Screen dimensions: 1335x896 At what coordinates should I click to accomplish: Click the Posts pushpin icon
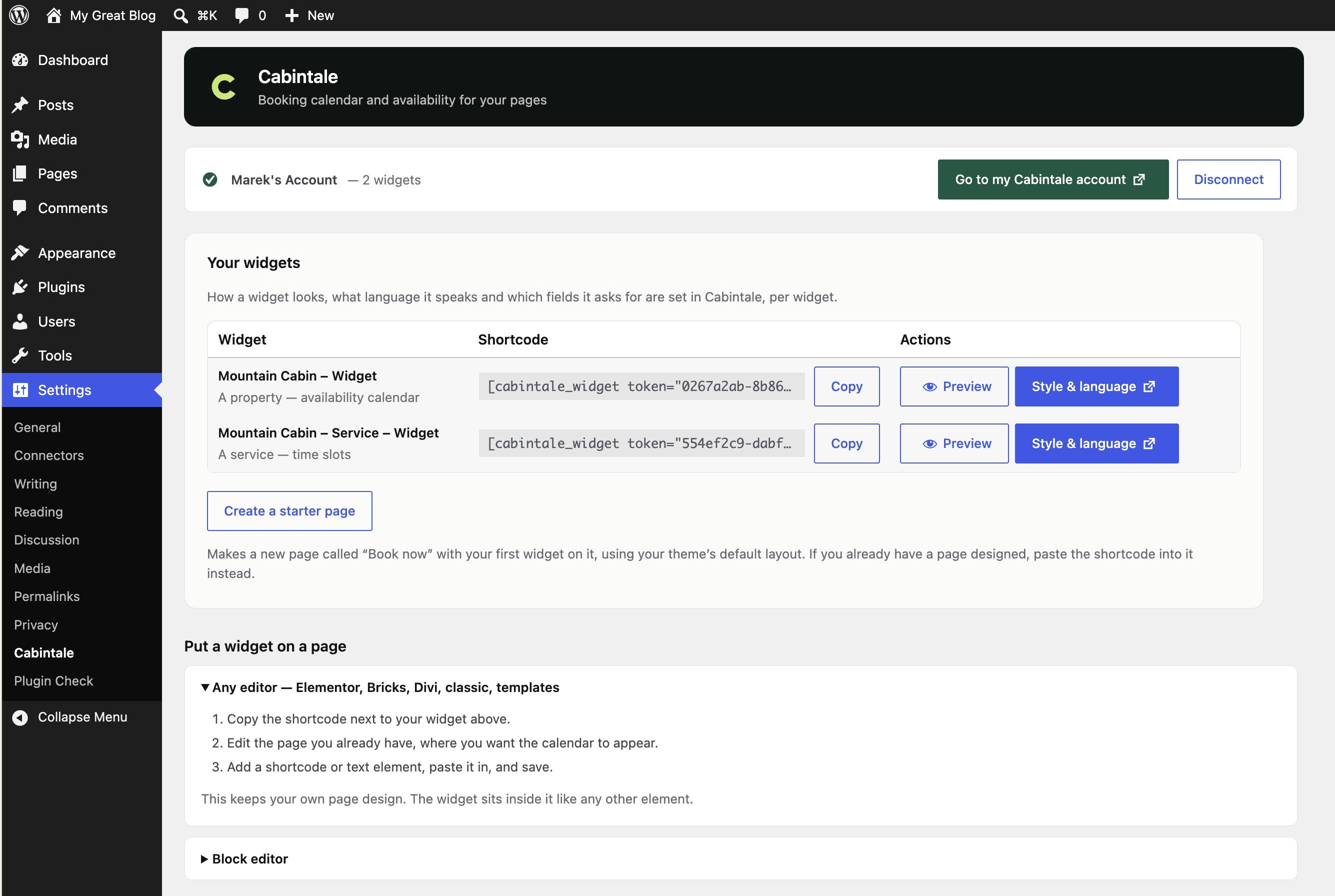point(20,105)
